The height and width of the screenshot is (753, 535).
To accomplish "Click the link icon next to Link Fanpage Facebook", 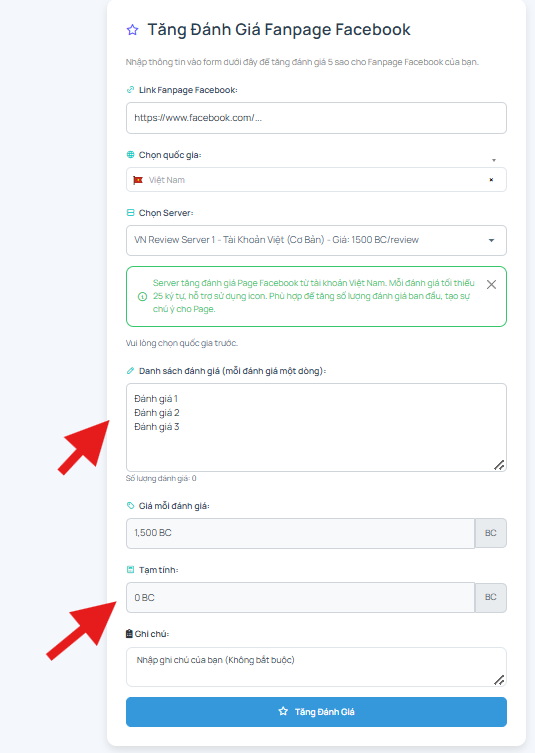I will (130, 90).
